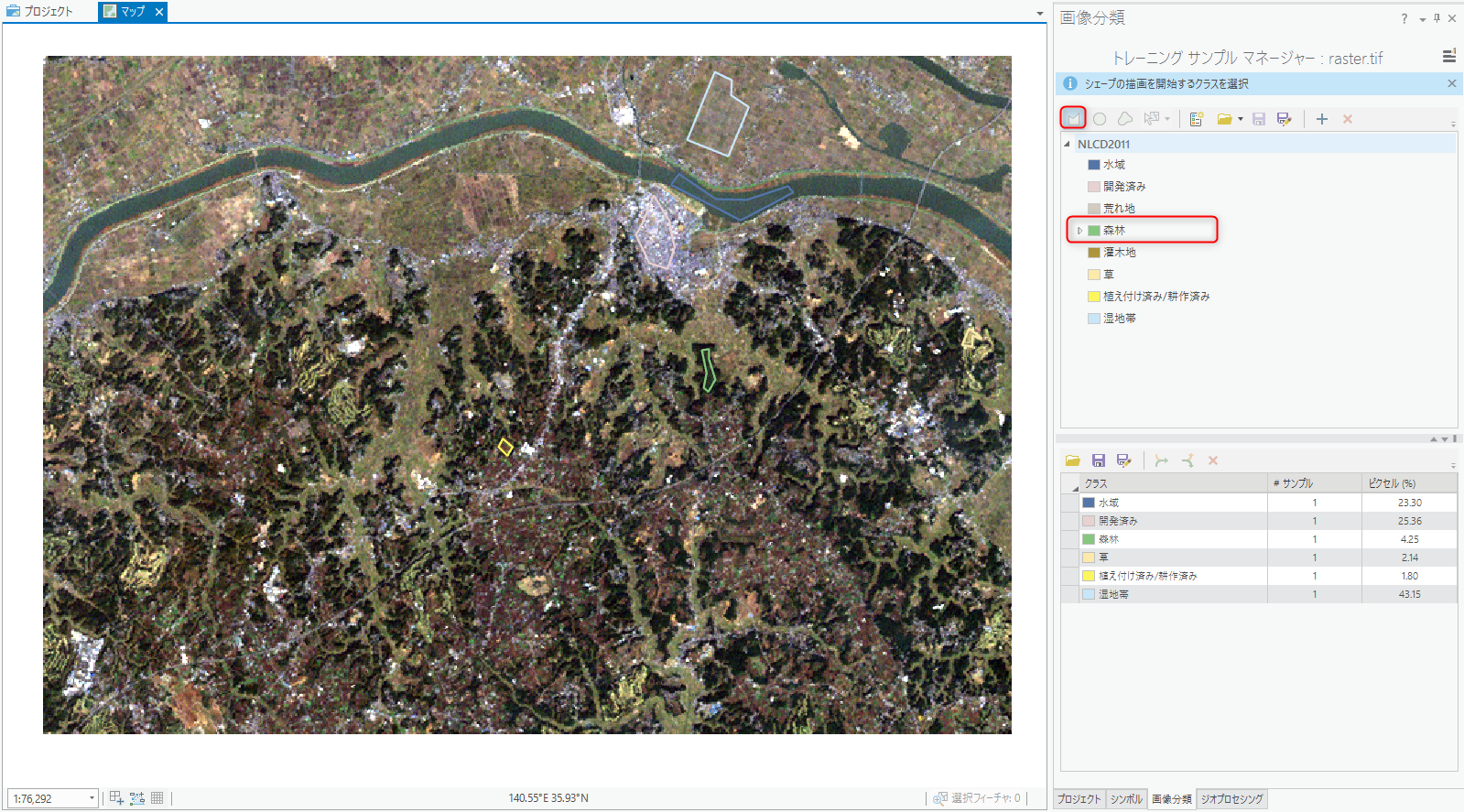This screenshot has height=812, width=1464.
Task: Open the map scale dropdown showing 1:76,292
Action: [x=92, y=798]
